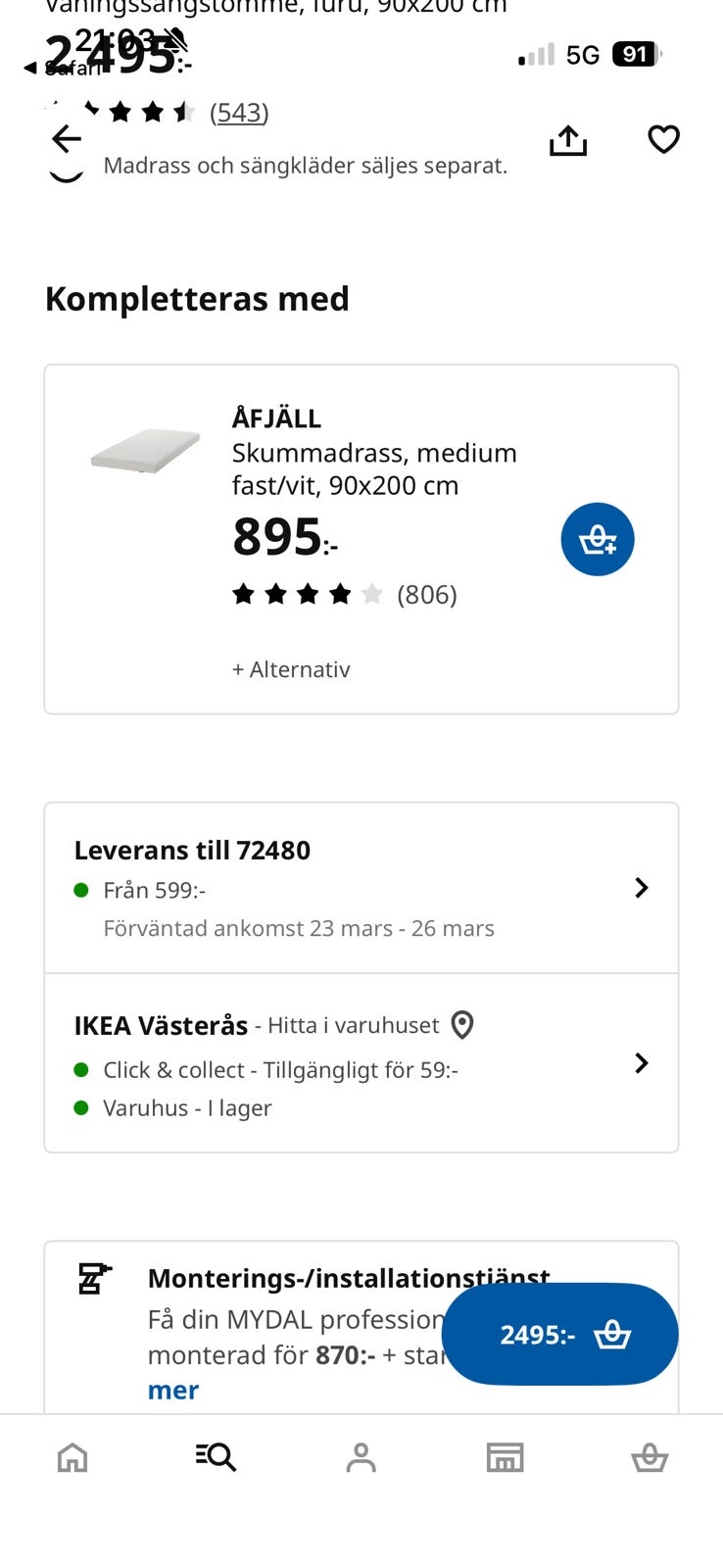Tap the ÅFJÄLL mattress thumbnail
The height and width of the screenshot is (1568, 723).
click(145, 451)
